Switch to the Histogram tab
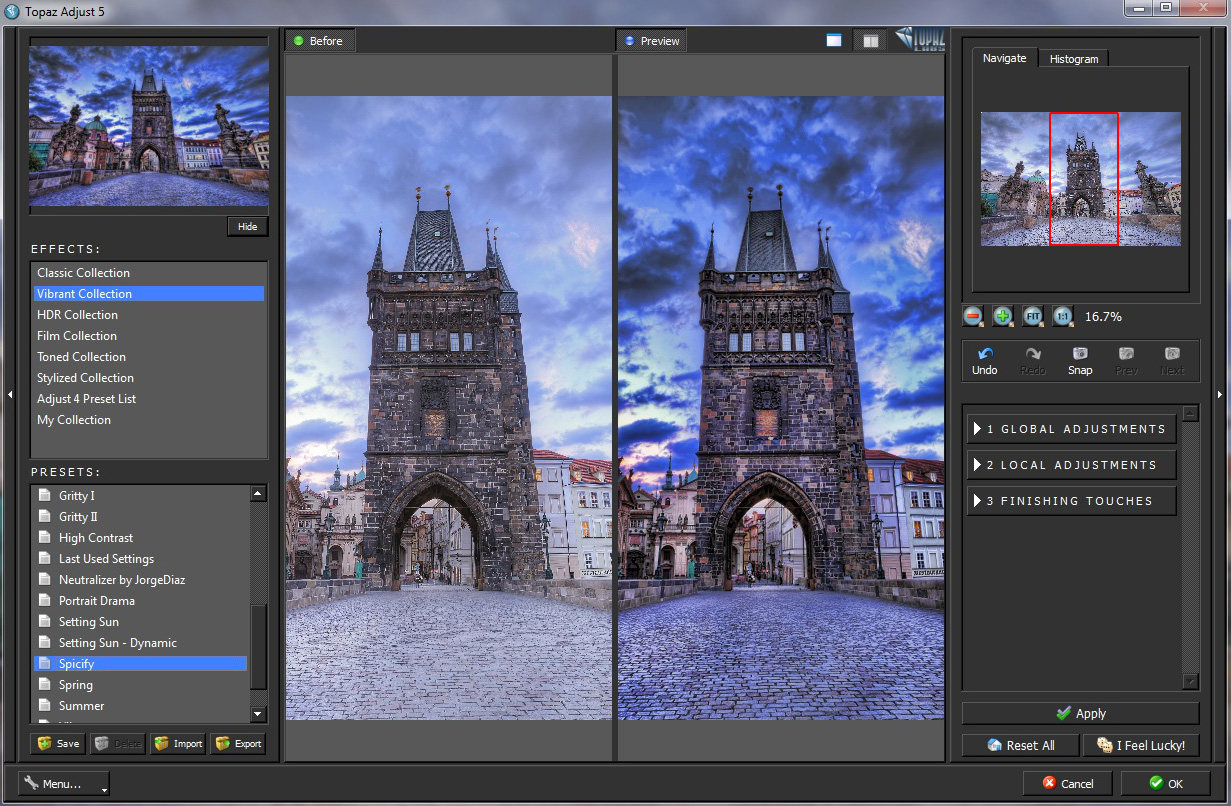This screenshot has height=806, width=1231. coord(1073,59)
